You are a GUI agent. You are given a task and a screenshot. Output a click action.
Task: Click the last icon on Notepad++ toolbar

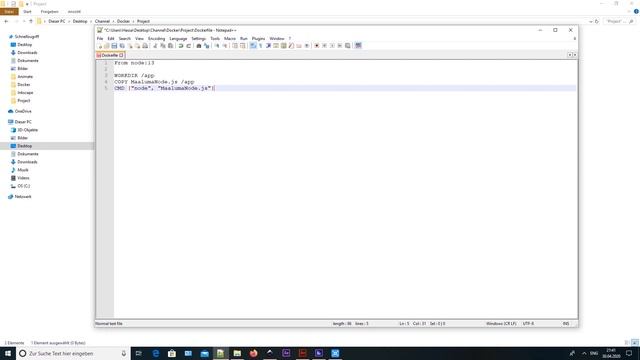pyautogui.click(x=358, y=46)
